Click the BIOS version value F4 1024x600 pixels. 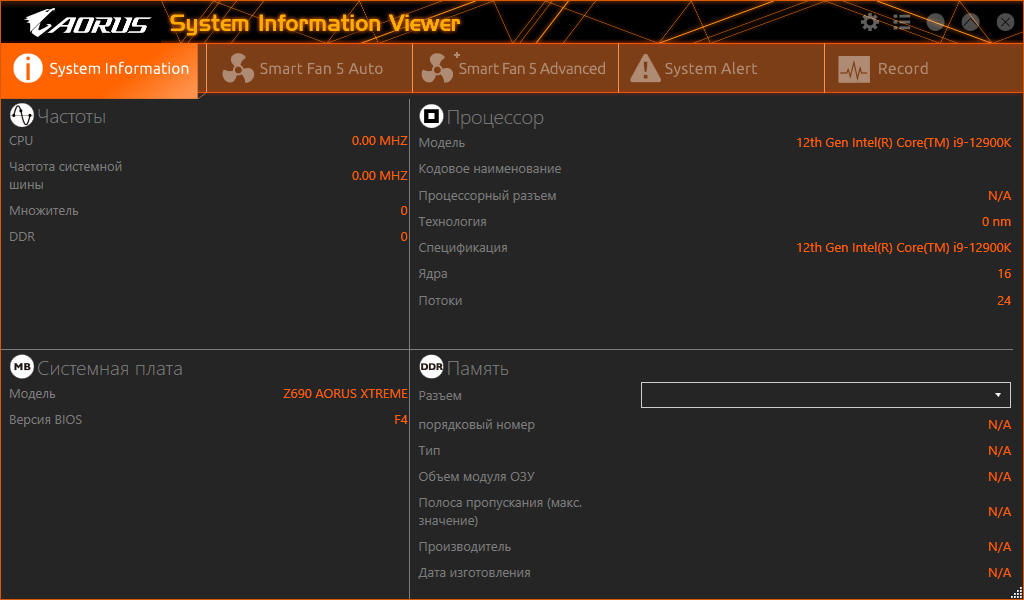point(401,420)
